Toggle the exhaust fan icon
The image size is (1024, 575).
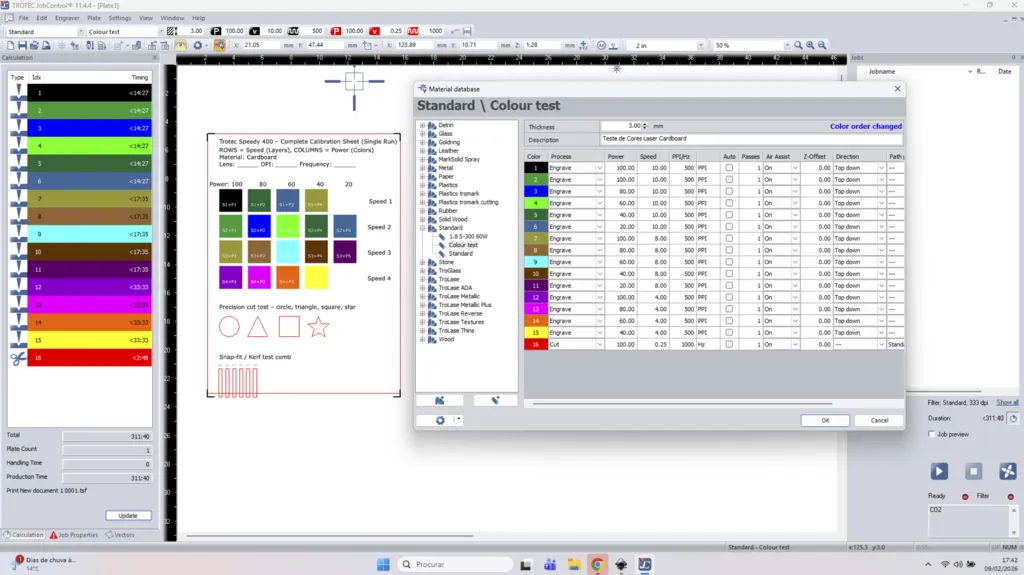(x=1008, y=471)
